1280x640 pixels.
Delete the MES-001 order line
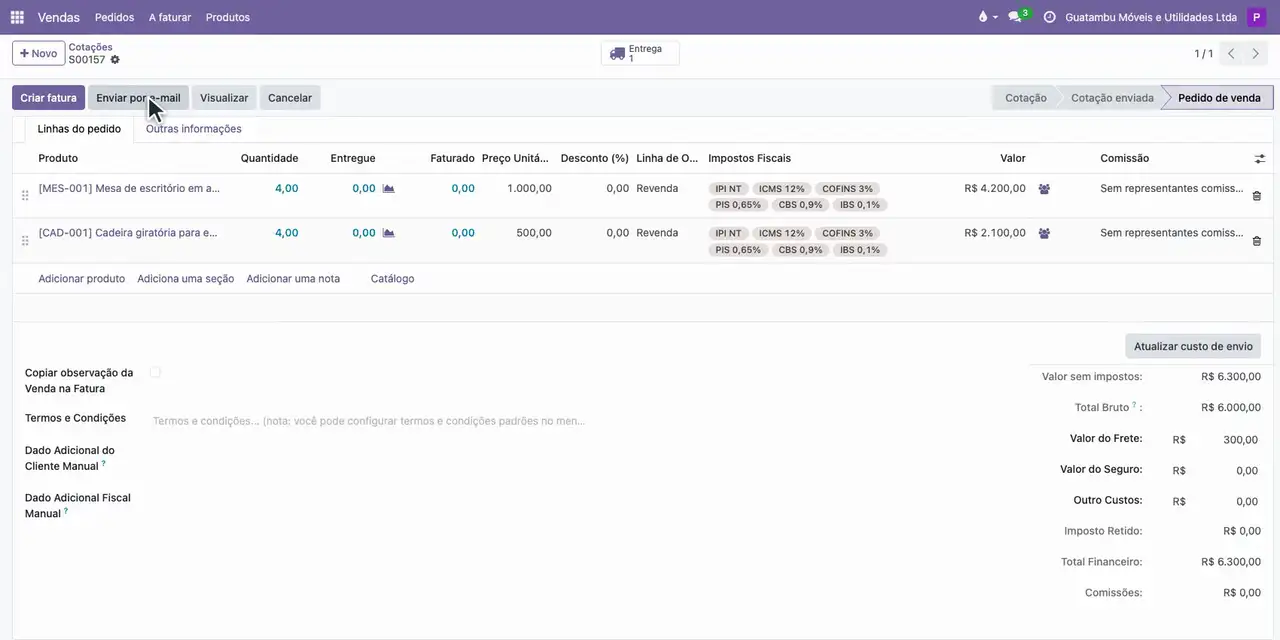pyautogui.click(x=1257, y=196)
